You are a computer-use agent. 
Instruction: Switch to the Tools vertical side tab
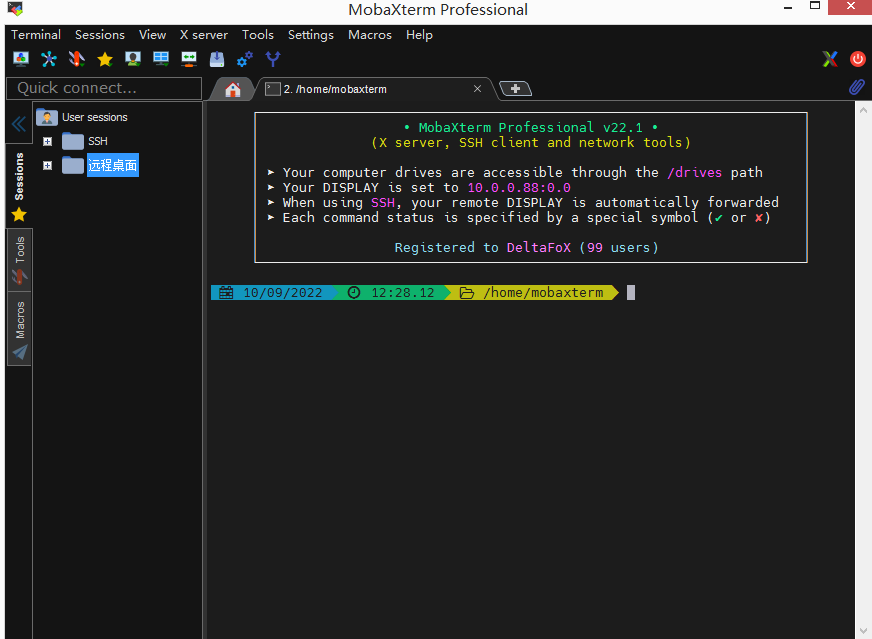pyautogui.click(x=19, y=260)
